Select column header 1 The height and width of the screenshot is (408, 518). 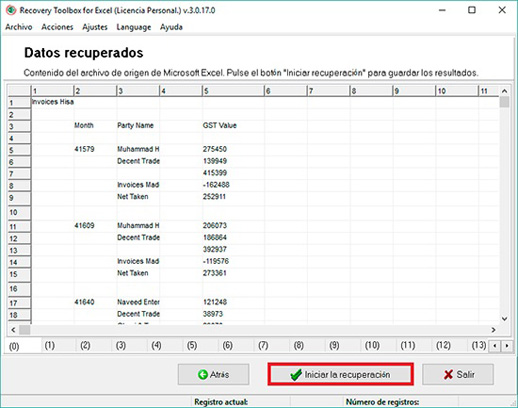(x=52, y=91)
